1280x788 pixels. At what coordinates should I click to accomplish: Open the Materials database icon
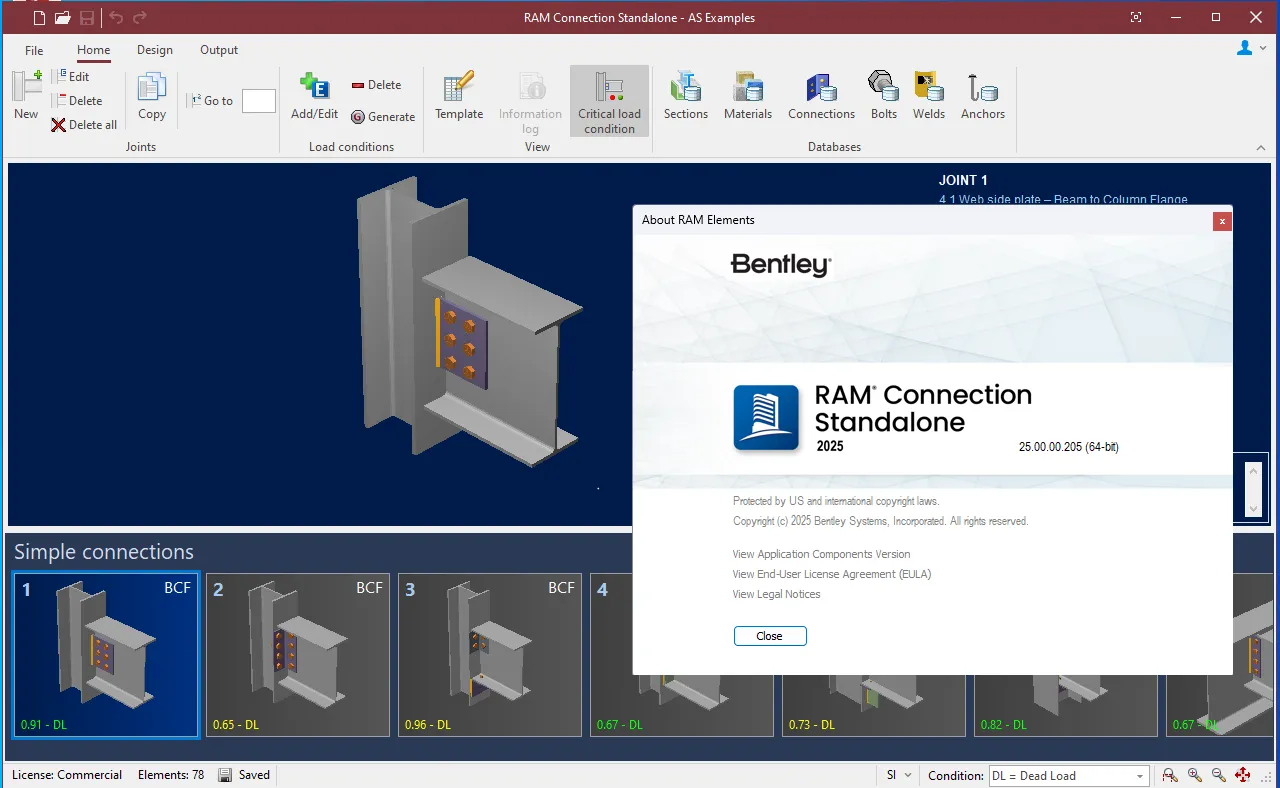tap(748, 96)
